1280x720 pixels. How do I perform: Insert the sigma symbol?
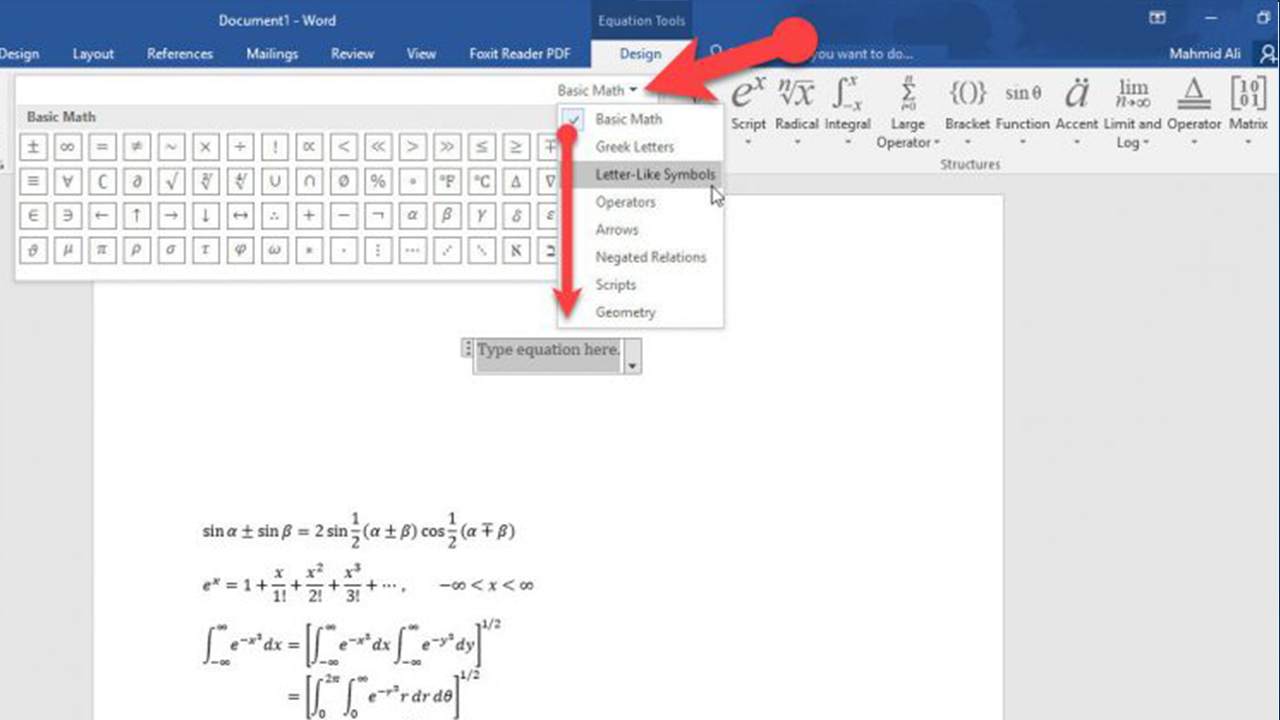pyautogui.click(x=171, y=250)
